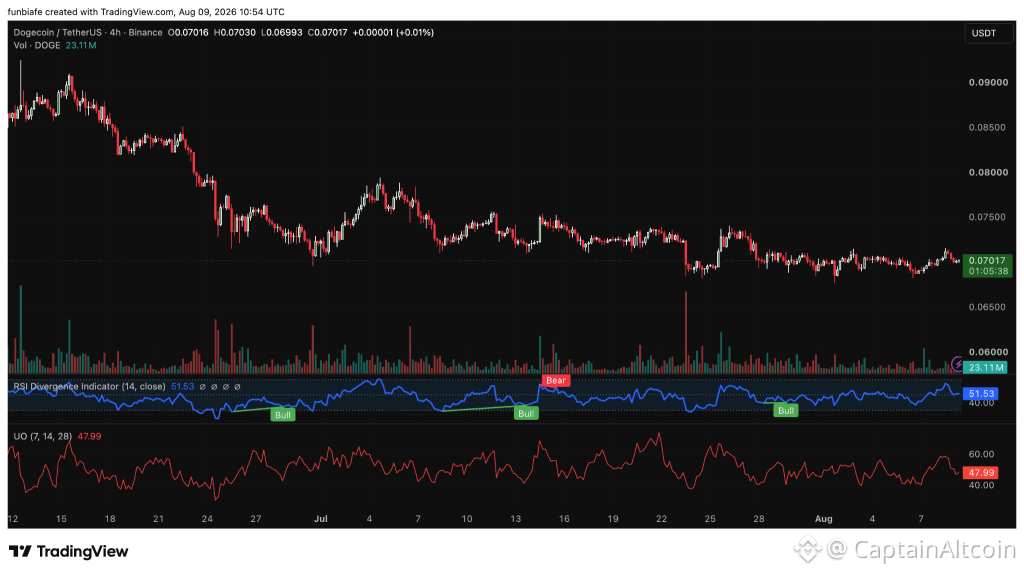
Task: Click the Vol · DOGE indicator legend
Action: tap(37, 46)
